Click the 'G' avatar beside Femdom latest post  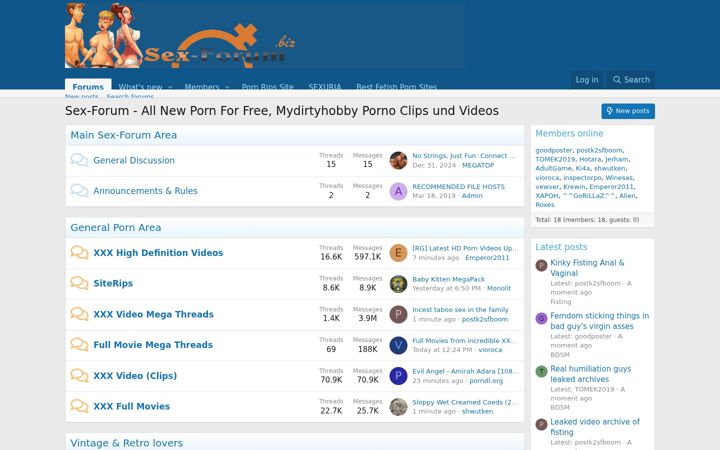coord(541,318)
